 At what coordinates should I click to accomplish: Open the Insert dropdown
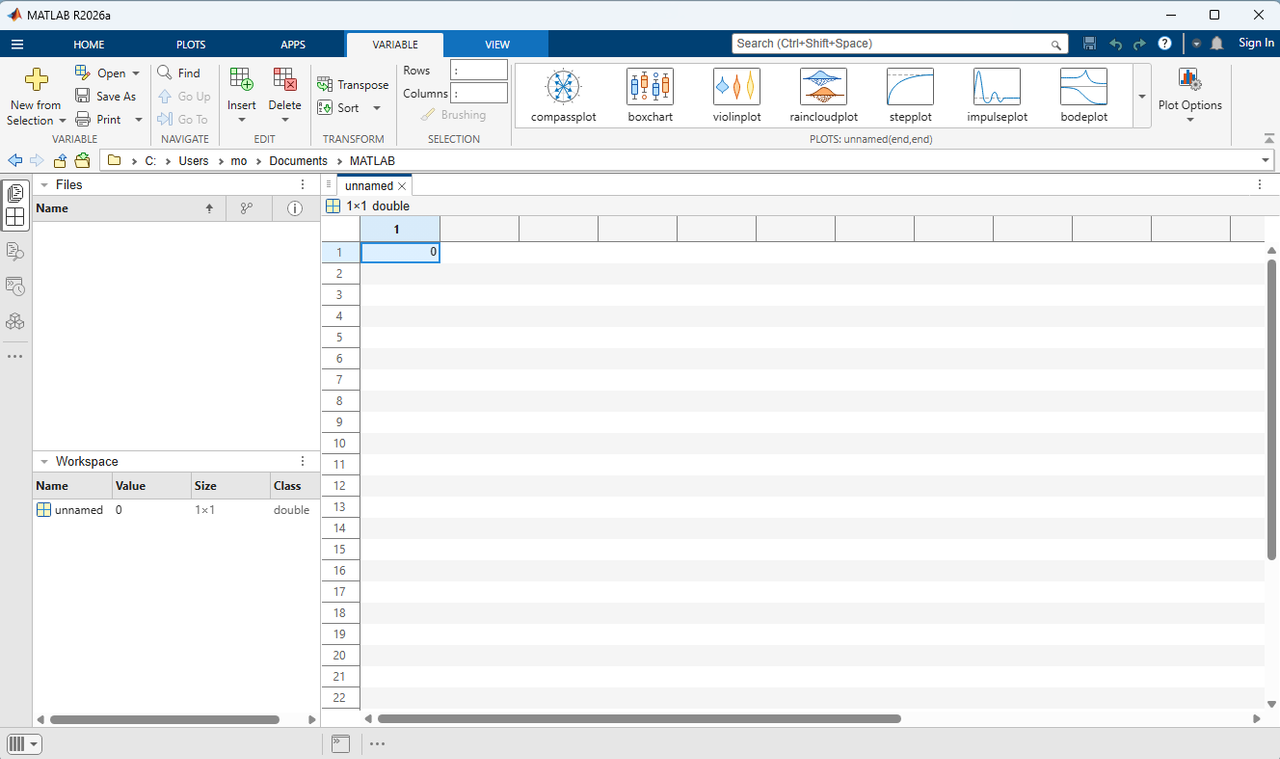click(241, 120)
